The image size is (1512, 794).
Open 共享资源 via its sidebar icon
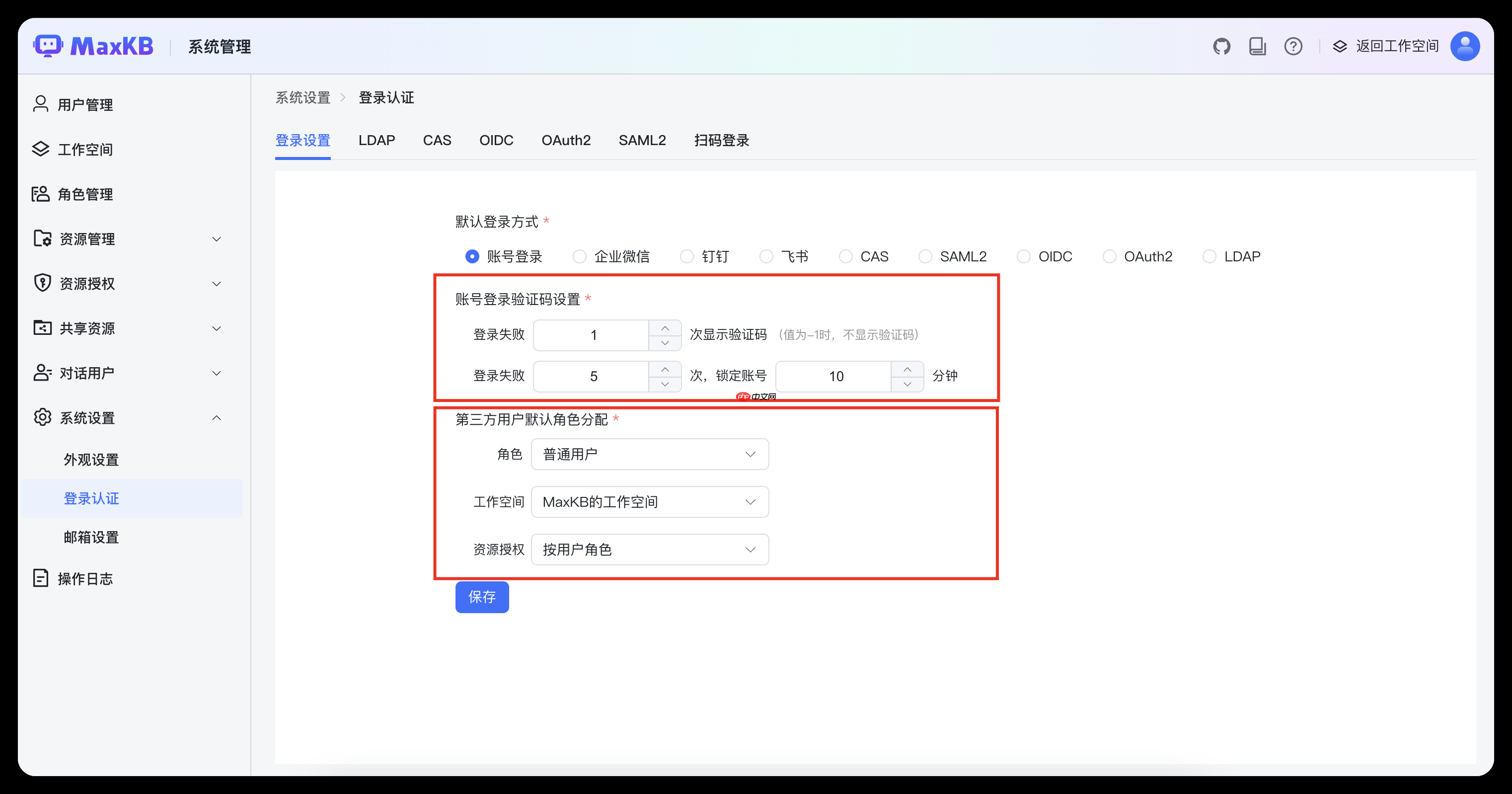41,328
